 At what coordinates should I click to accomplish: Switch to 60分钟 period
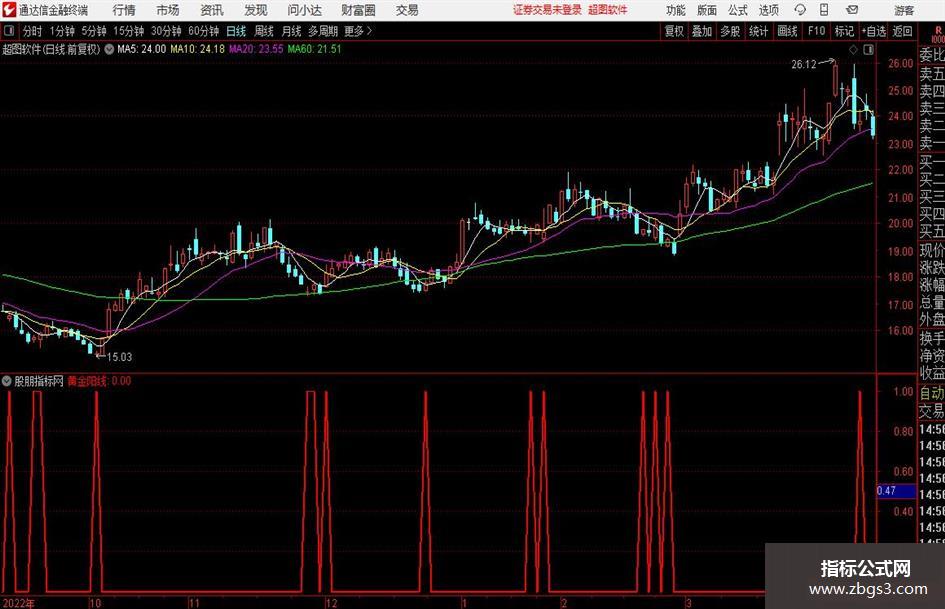click(204, 31)
